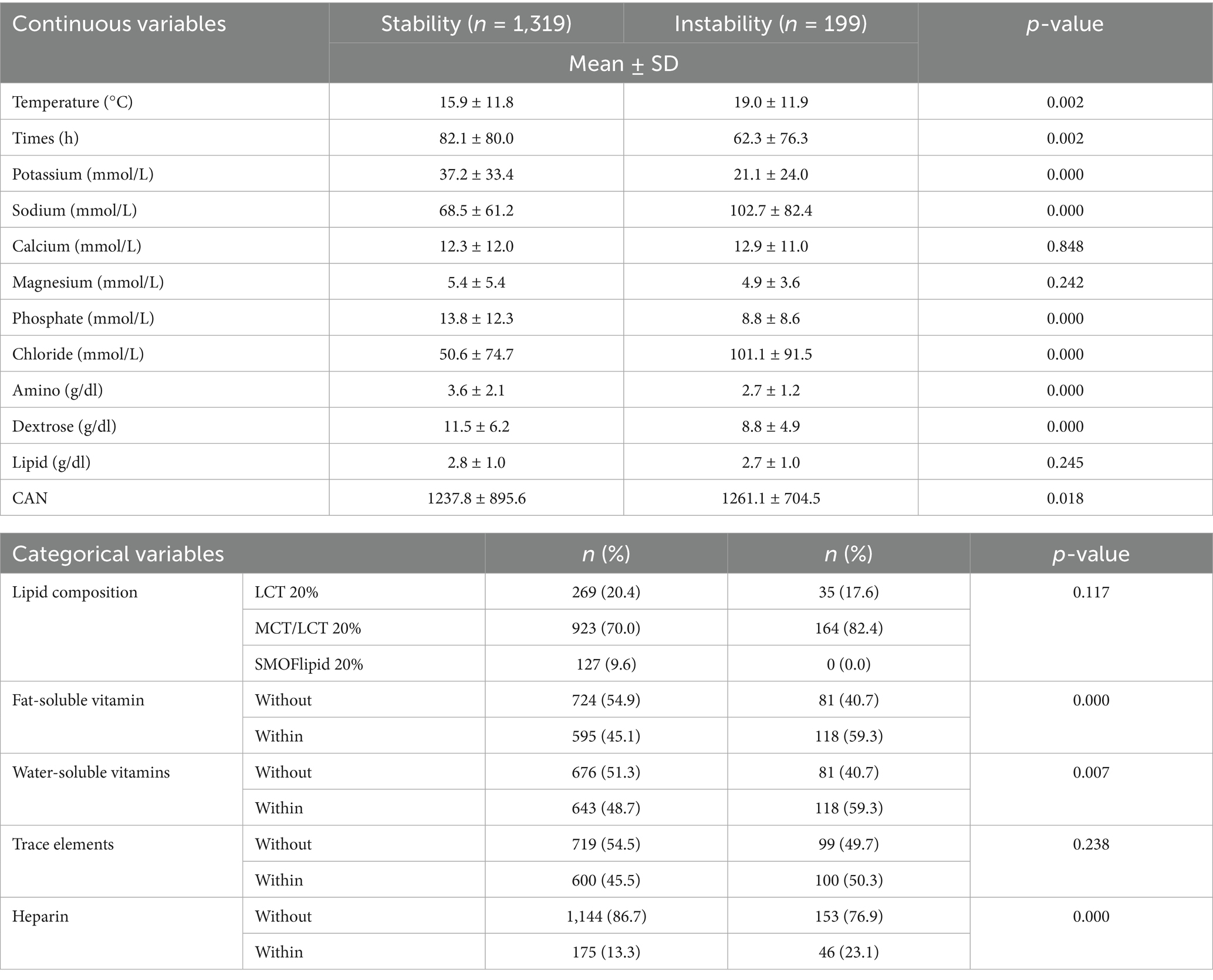1213x980 pixels.
Task: Select the CAN stability value 1237.8 ± 895.6
Action: point(476,498)
